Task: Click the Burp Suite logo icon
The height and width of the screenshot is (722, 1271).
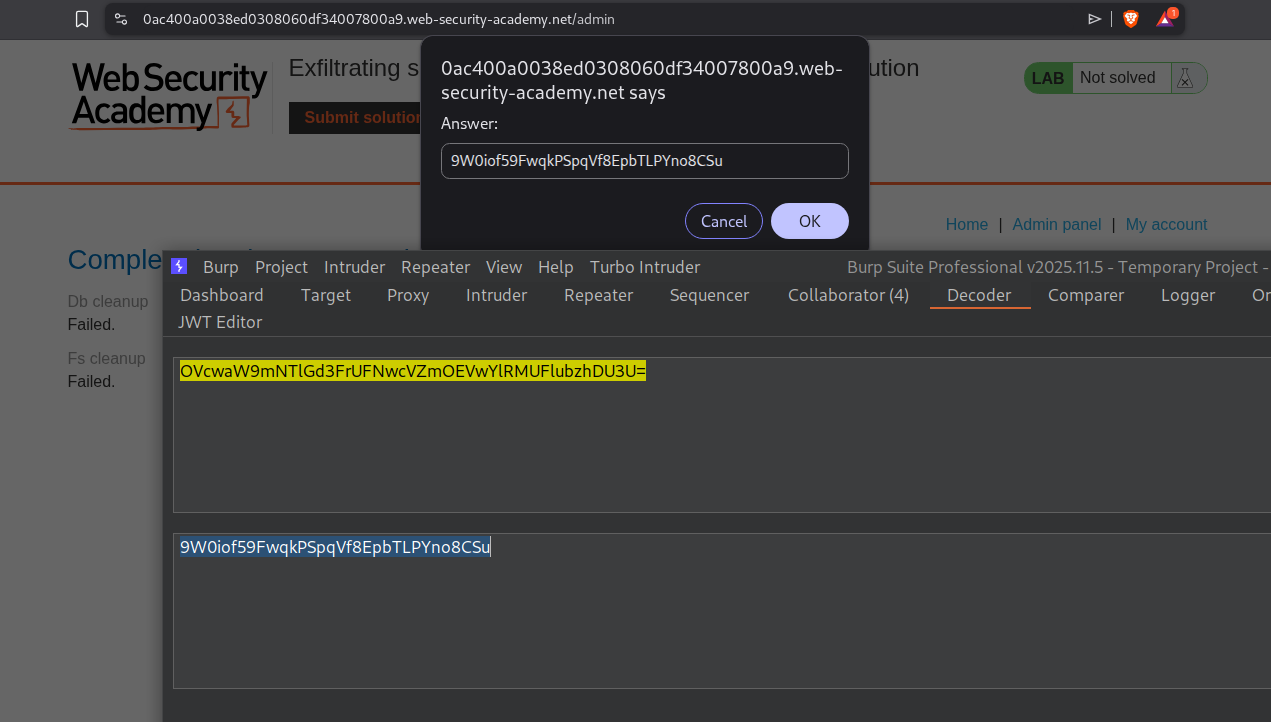Action: (x=179, y=266)
